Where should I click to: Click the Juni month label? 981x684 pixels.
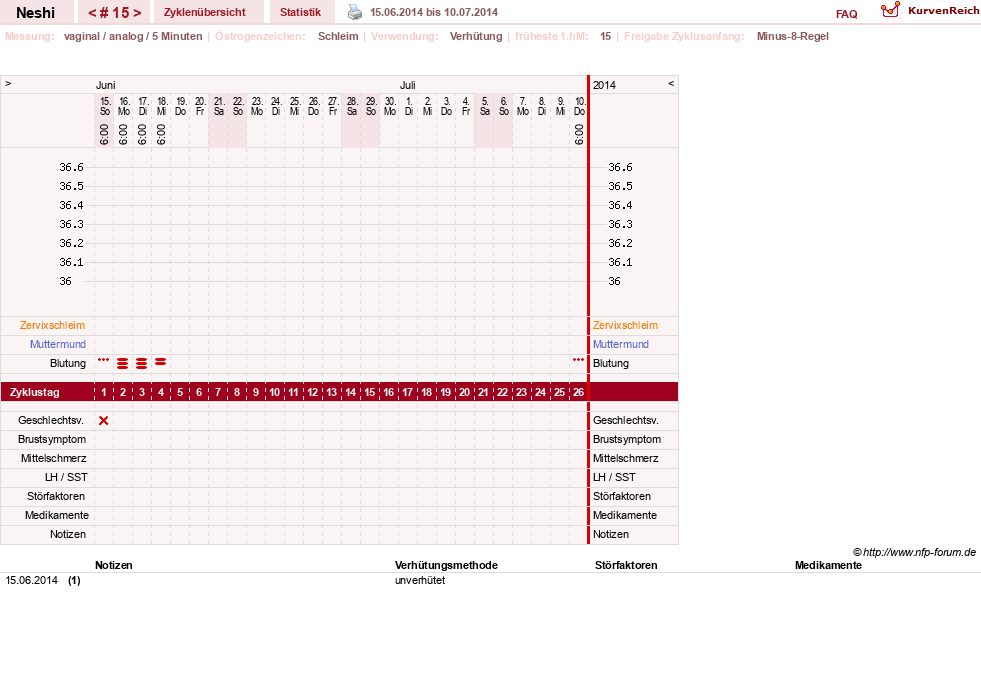click(x=106, y=85)
